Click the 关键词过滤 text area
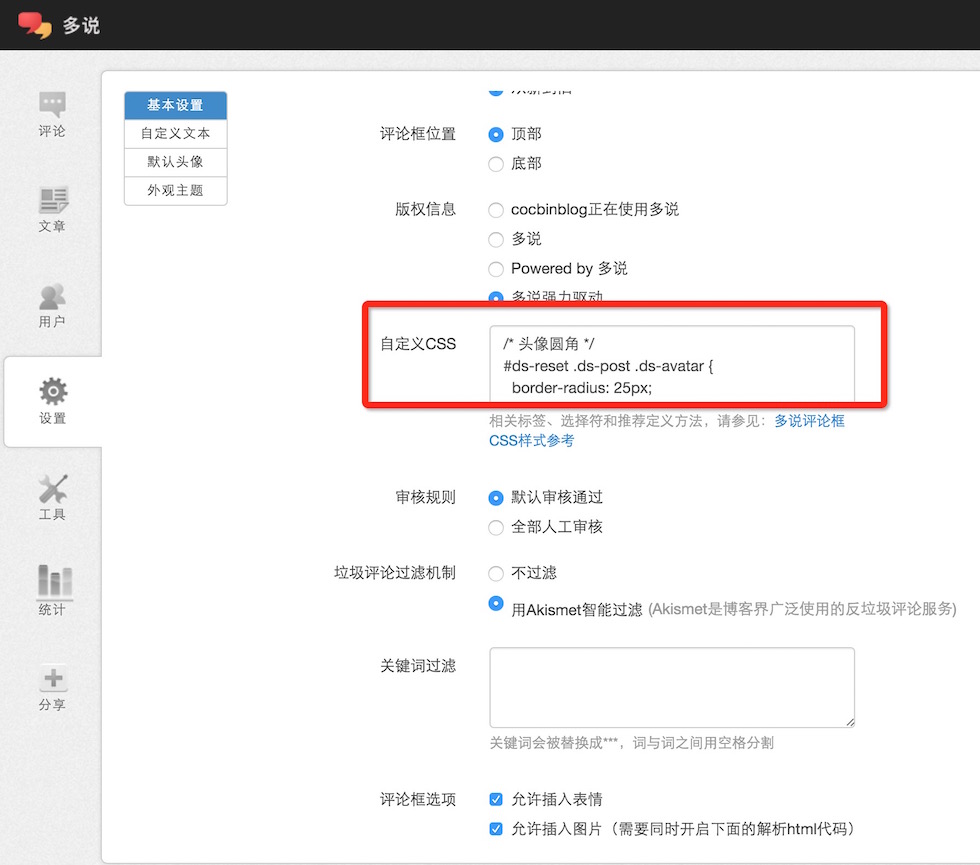Screen dimensions: 980x865 672,688
